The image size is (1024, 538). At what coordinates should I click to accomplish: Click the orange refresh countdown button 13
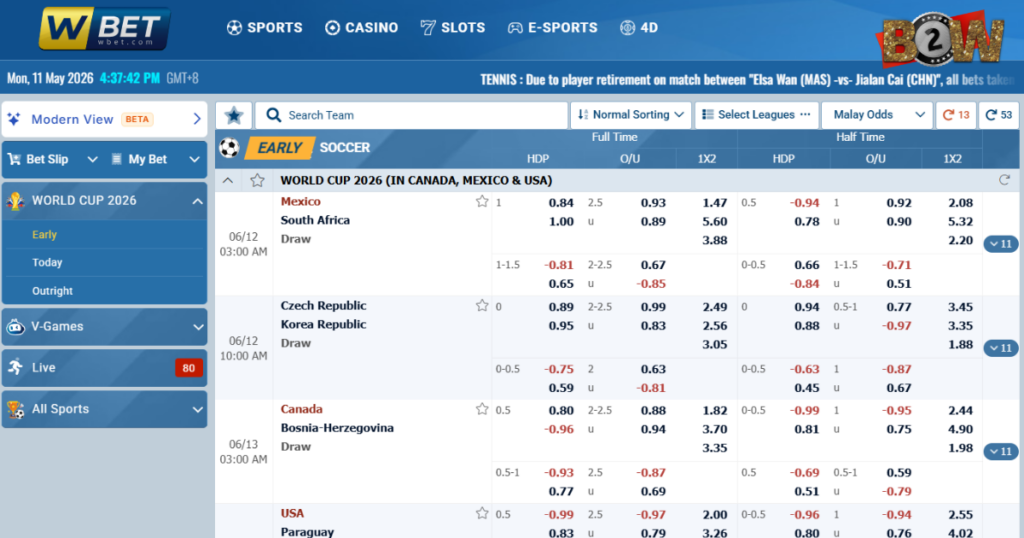tap(956, 116)
